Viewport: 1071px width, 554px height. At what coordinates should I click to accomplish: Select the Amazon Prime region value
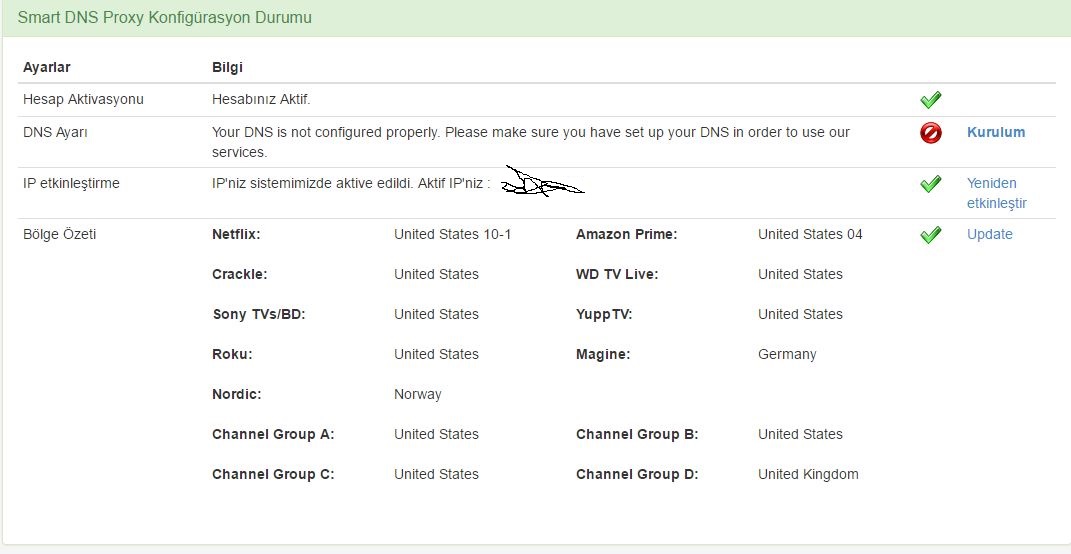tap(809, 234)
